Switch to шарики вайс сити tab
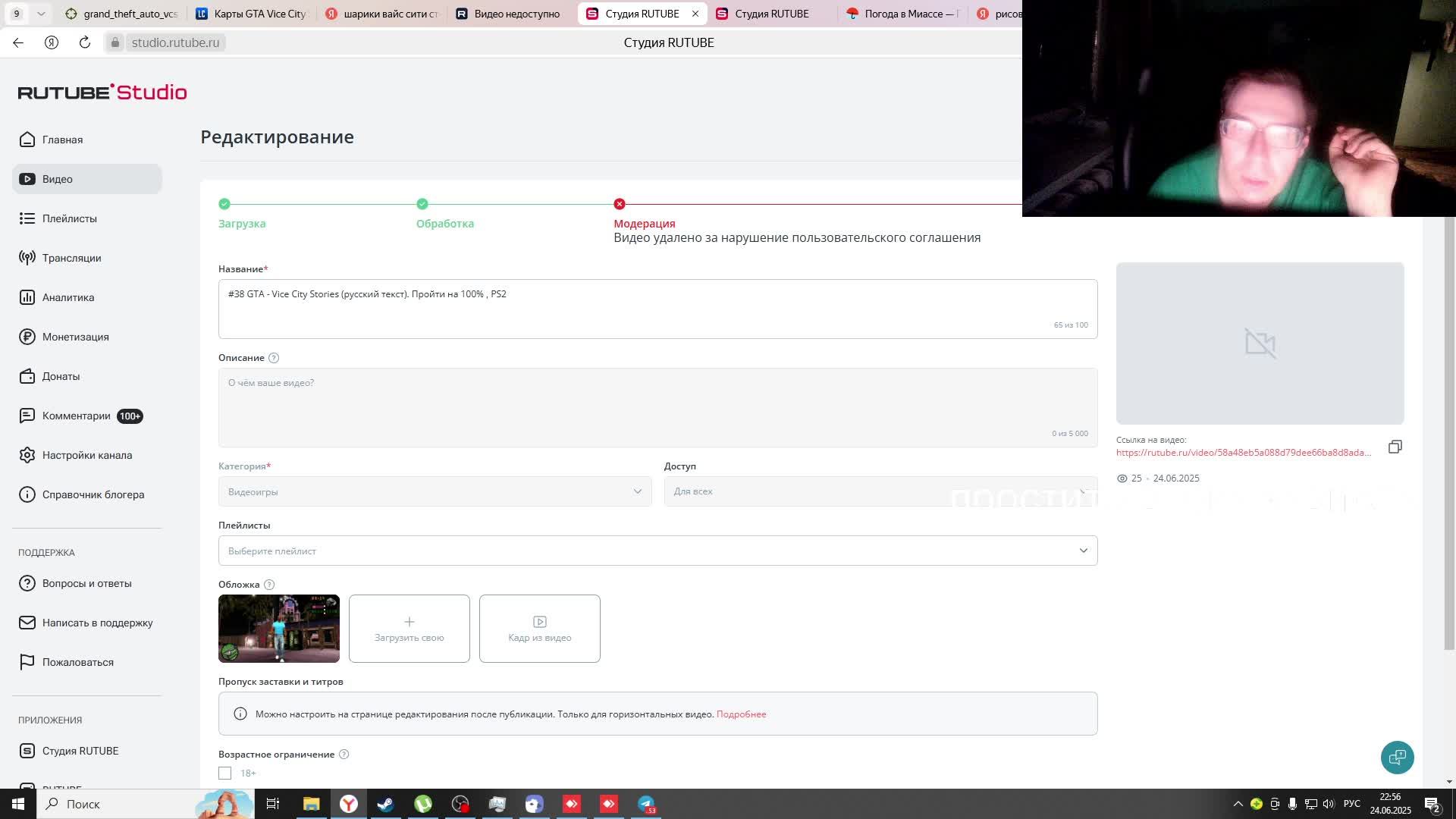Screen dimensions: 1456x819 [x=381, y=14]
